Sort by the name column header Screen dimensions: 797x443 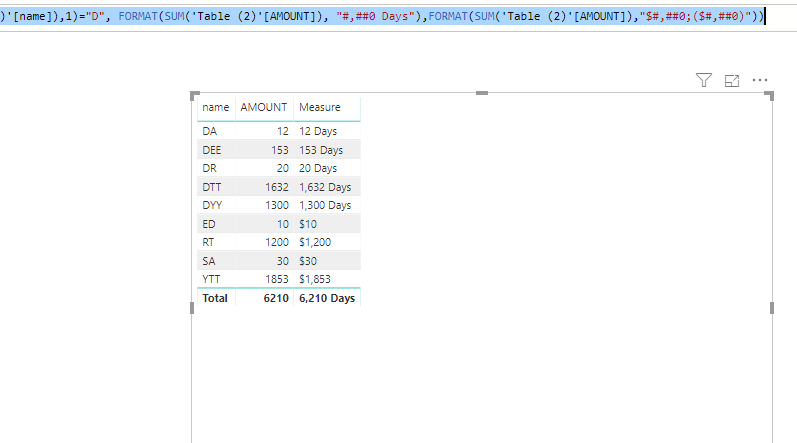pos(216,107)
